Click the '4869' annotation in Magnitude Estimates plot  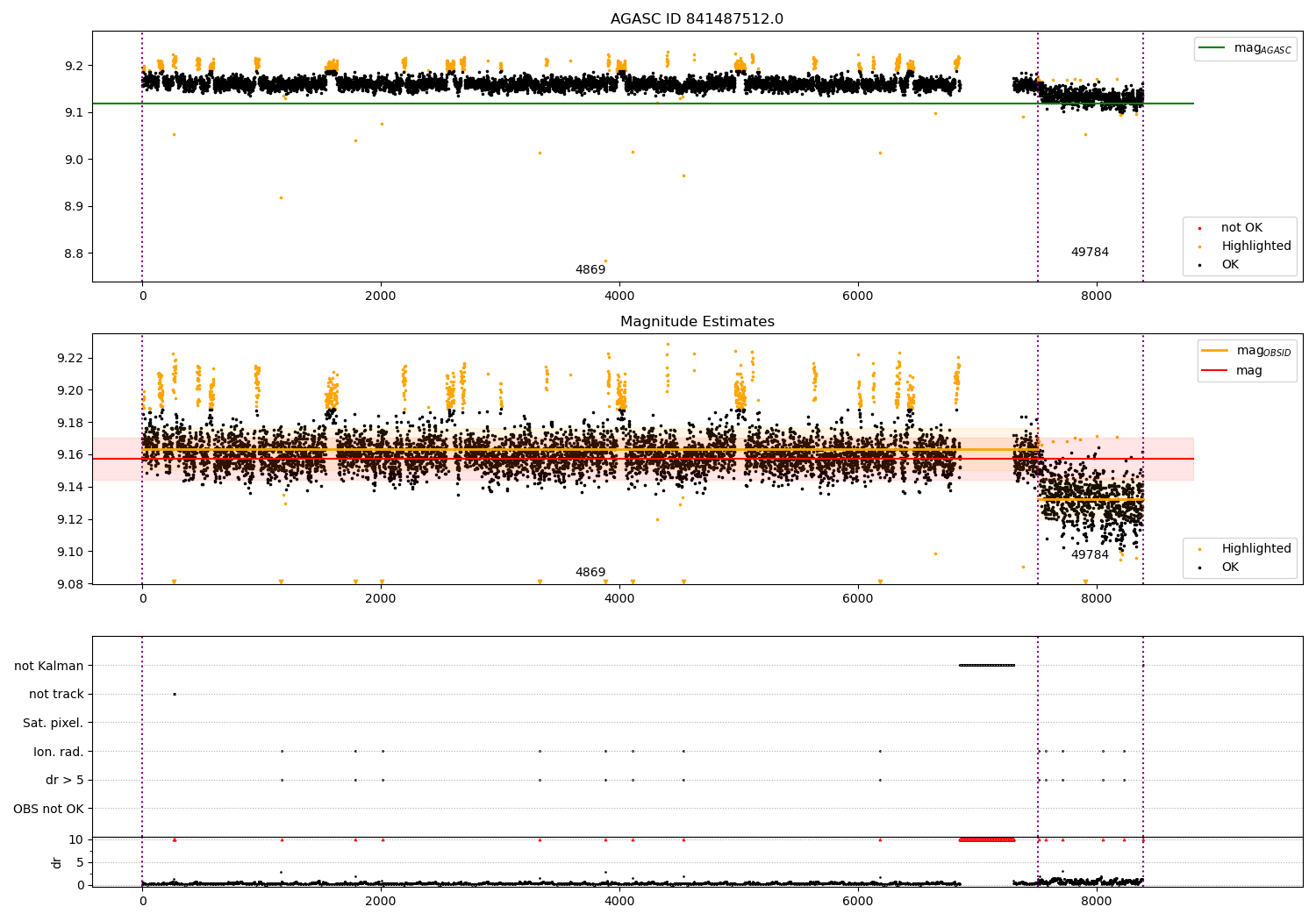590,573
